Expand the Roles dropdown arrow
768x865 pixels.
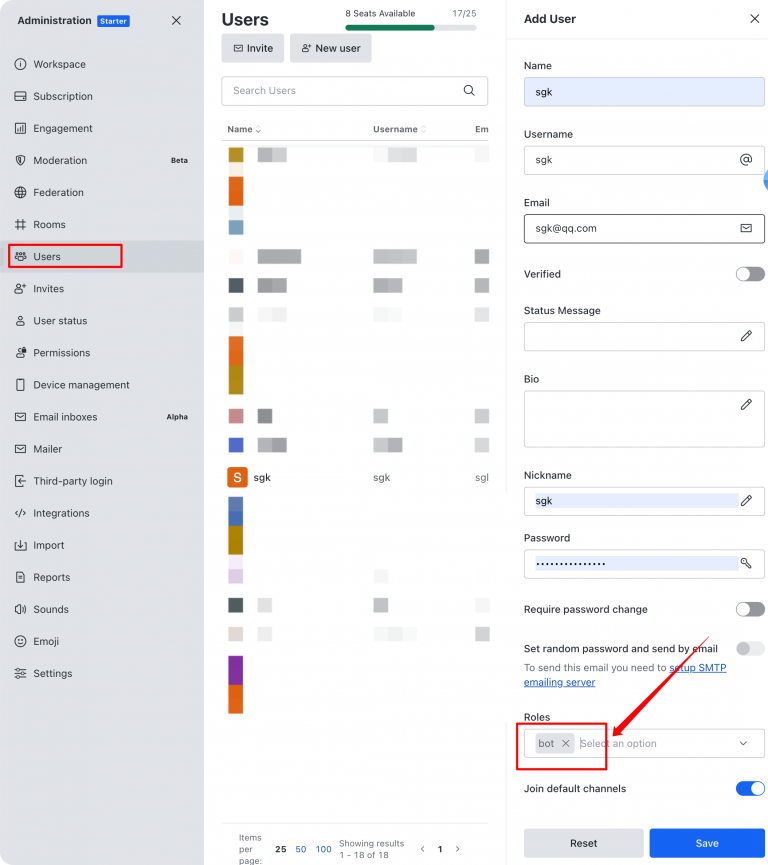(x=743, y=744)
